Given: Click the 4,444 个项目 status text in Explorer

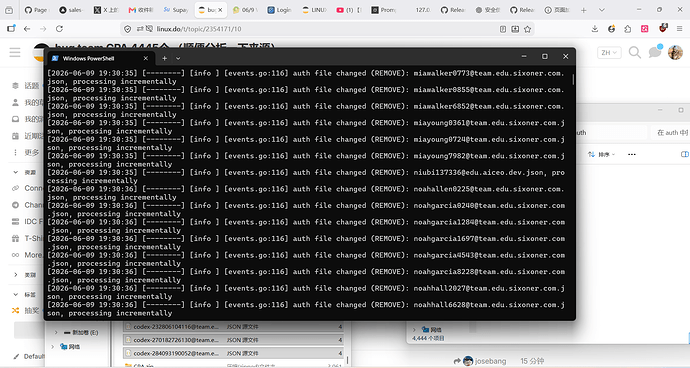Looking at the screenshot, I should tap(428, 338).
